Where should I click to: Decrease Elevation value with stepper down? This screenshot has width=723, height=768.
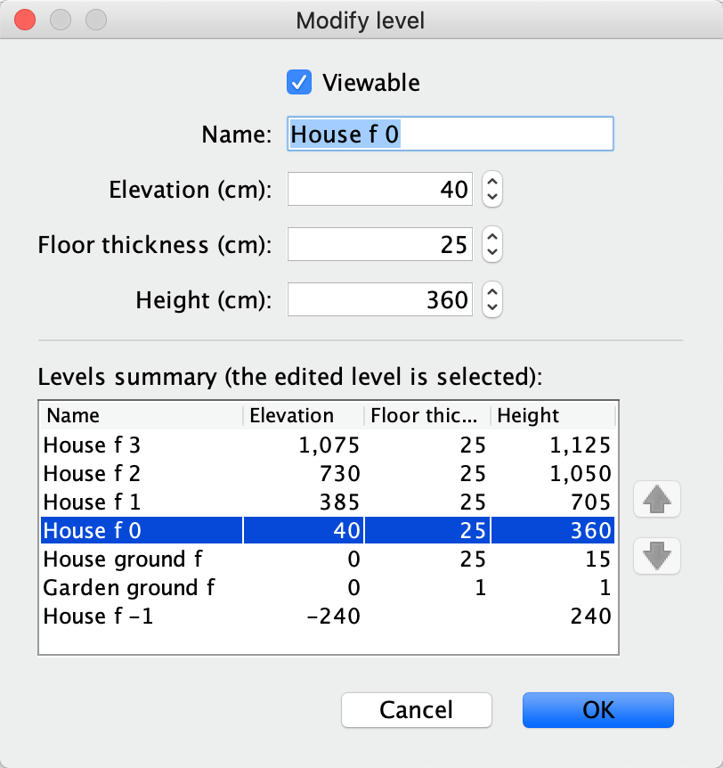coord(492,197)
